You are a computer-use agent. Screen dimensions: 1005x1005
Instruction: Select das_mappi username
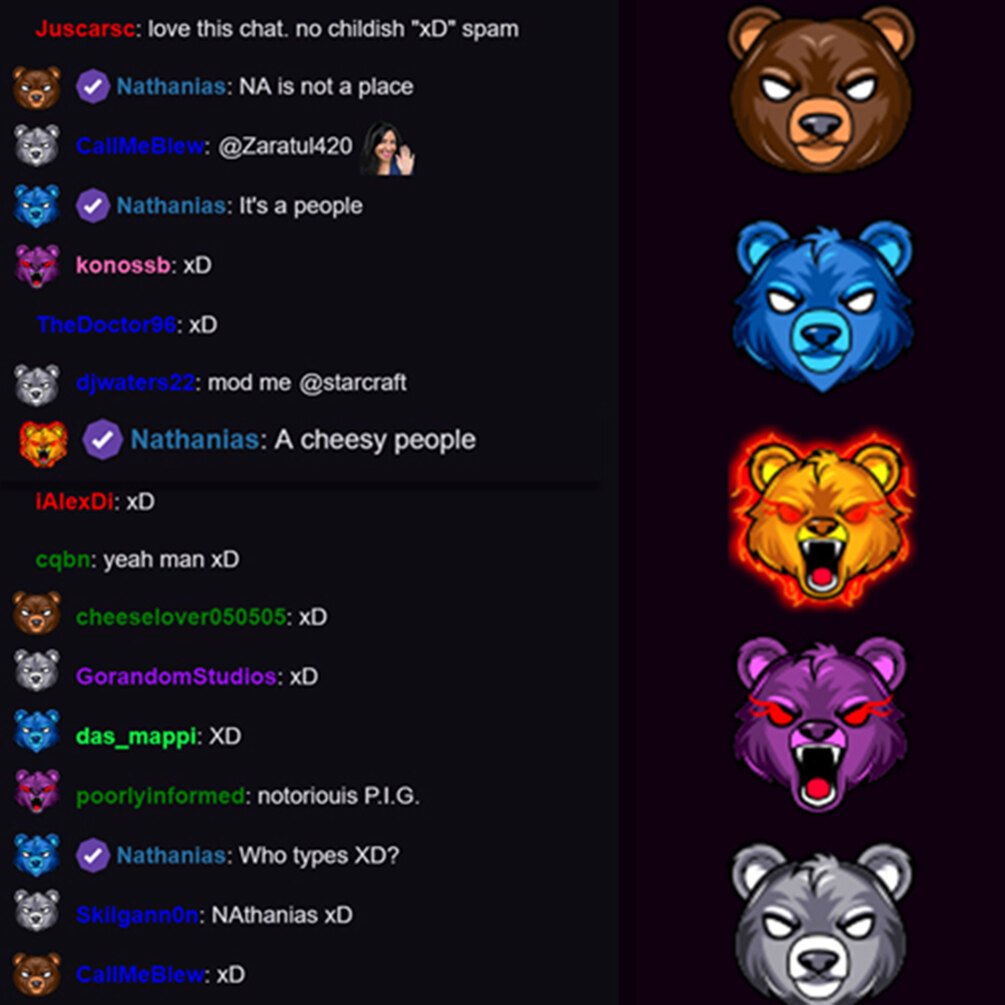[136, 736]
